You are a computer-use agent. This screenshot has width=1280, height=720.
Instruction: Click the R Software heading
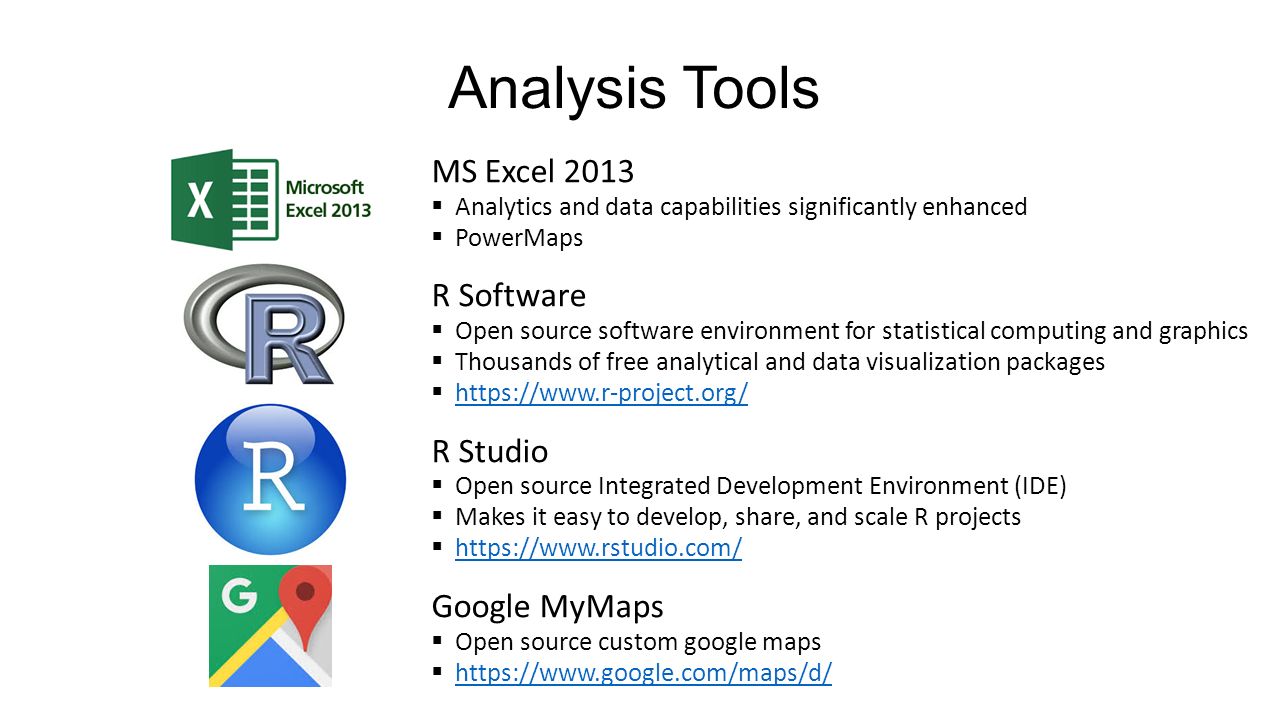coord(509,296)
